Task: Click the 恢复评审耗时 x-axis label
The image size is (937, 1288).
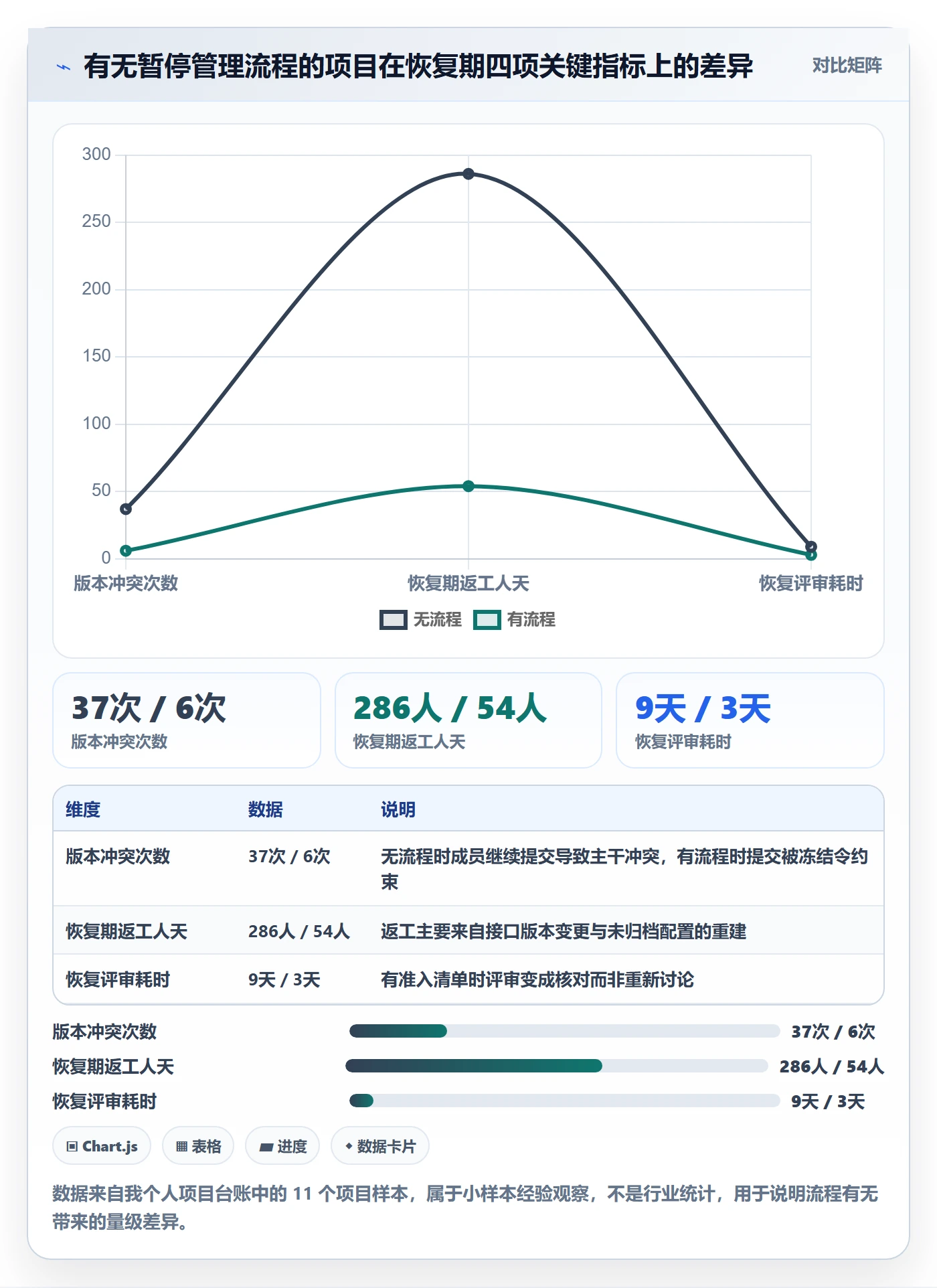Action: coord(811,583)
